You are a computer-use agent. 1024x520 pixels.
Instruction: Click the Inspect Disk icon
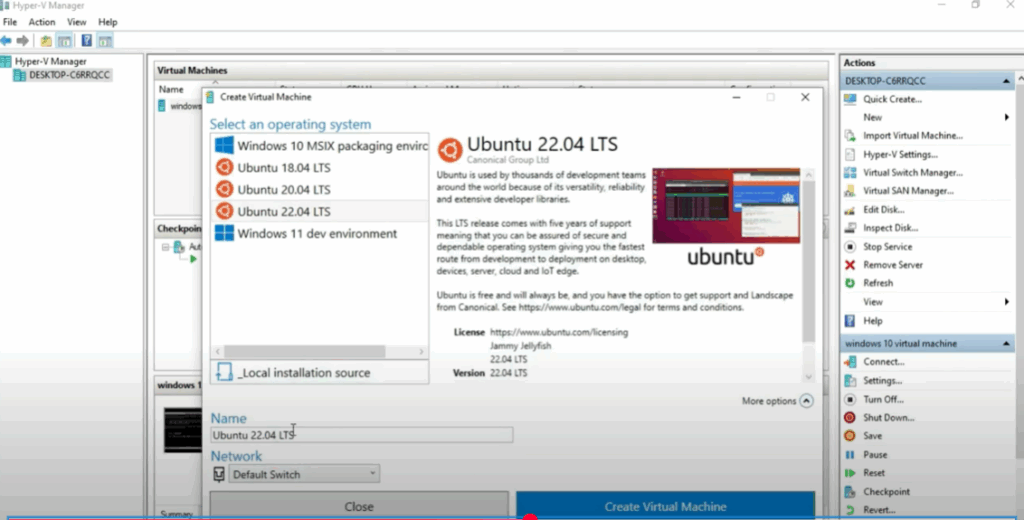(x=850, y=228)
